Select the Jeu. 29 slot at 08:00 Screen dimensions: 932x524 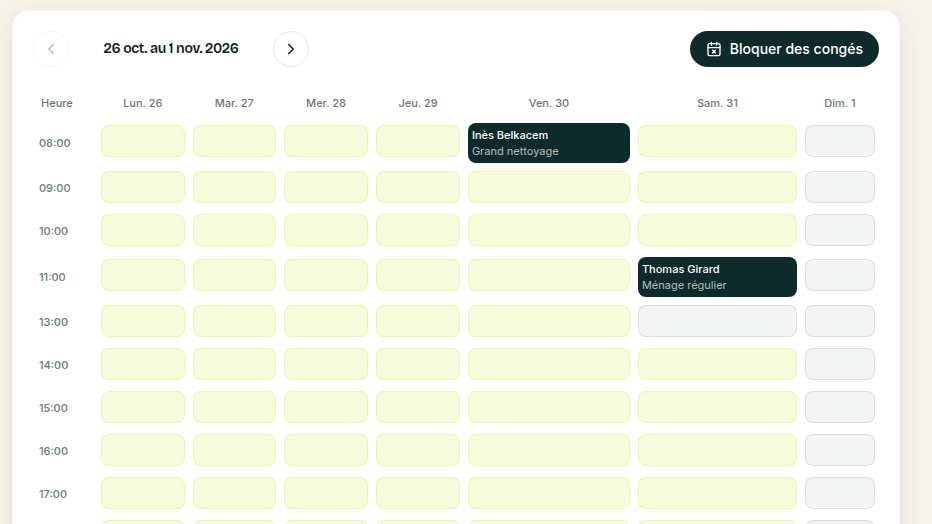418,141
